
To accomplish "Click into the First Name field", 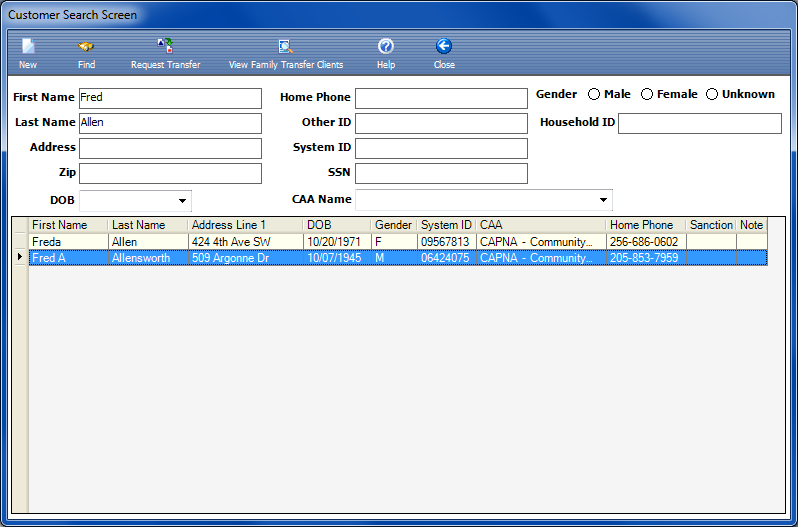I will click(x=170, y=98).
